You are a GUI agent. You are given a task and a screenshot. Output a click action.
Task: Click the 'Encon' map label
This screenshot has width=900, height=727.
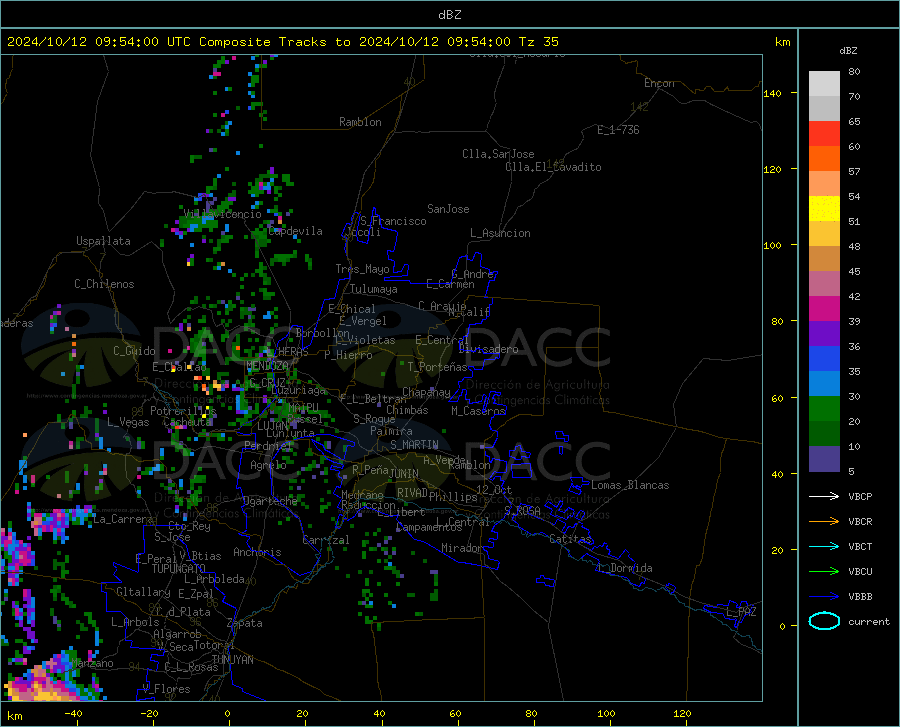(x=659, y=83)
